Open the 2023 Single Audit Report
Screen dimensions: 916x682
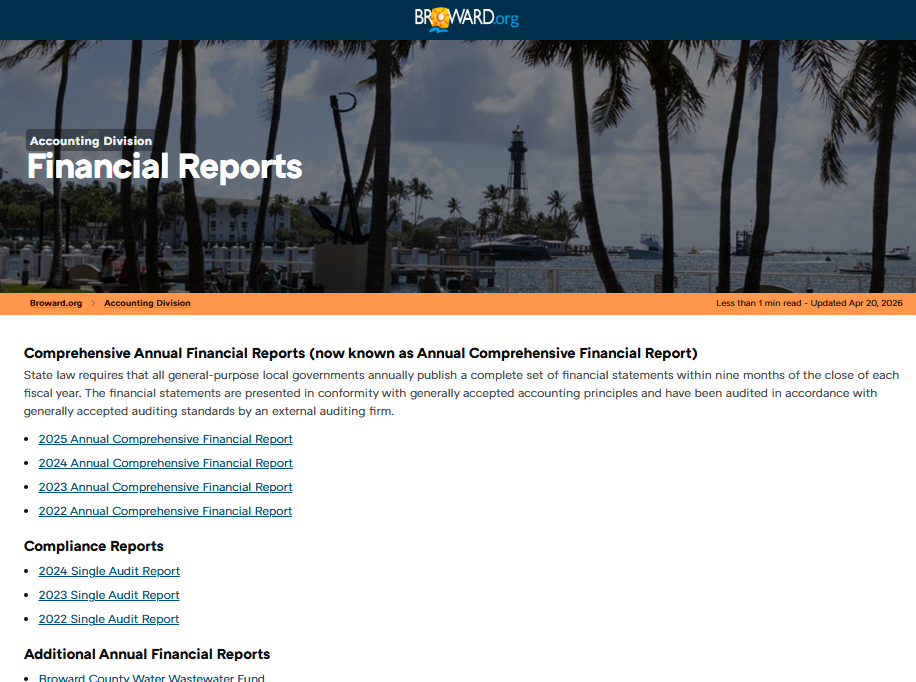click(109, 595)
